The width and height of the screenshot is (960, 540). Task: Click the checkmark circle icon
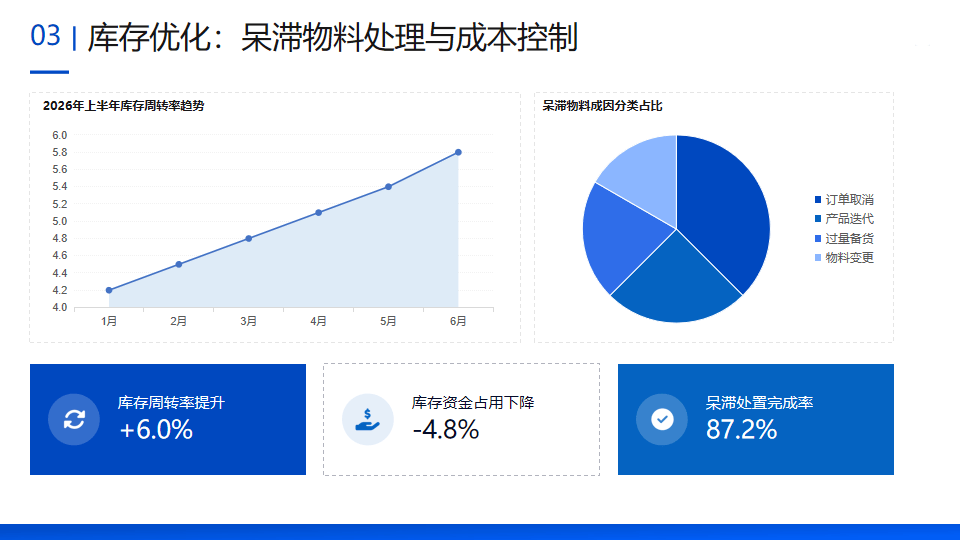pos(662,419)
